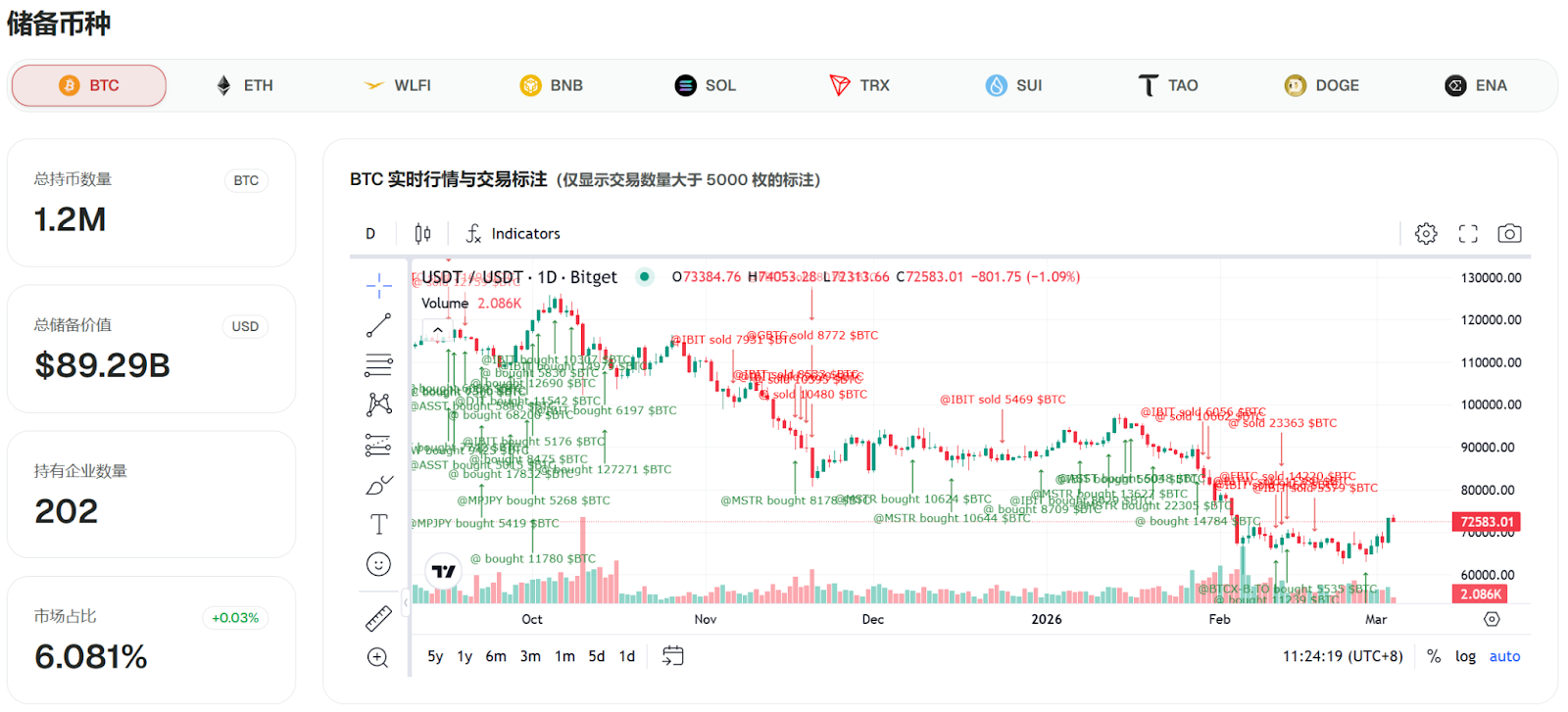The height and width of the screenshot is (712, 1568).
Task: Open timezone menu showing 11:24:19 (UTC+8)
Action: [1343, 656]
